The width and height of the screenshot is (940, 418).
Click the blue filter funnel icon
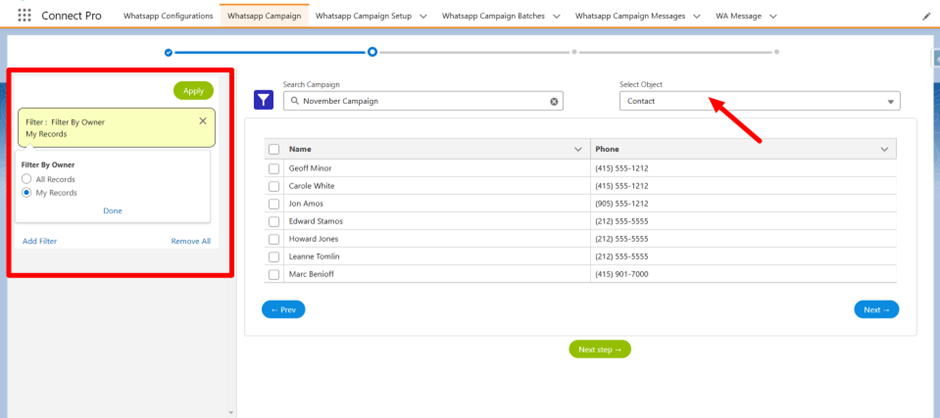[x=264, y=100]
